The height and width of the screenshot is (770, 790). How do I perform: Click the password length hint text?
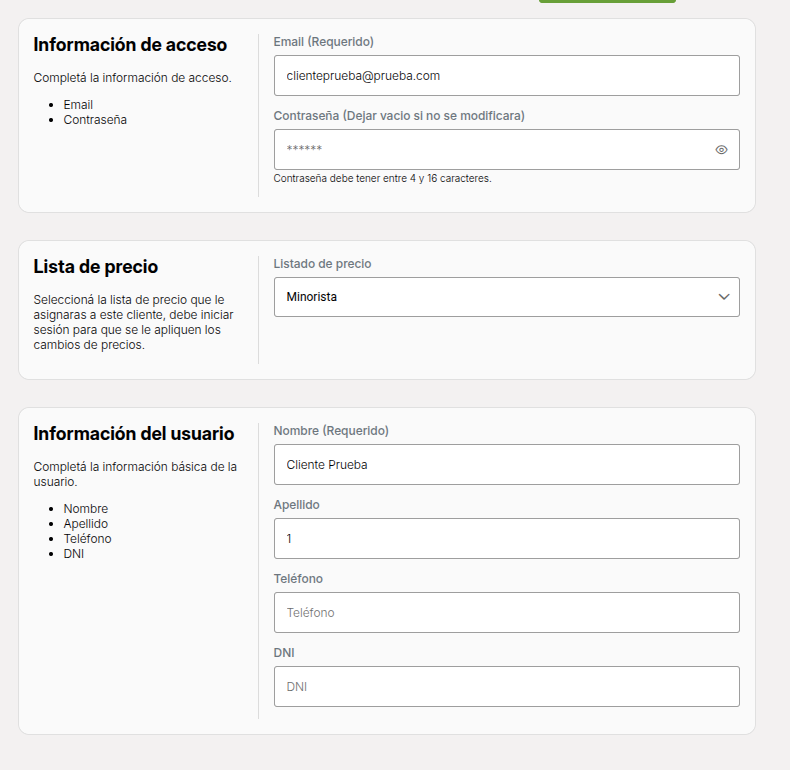(382, 178)
